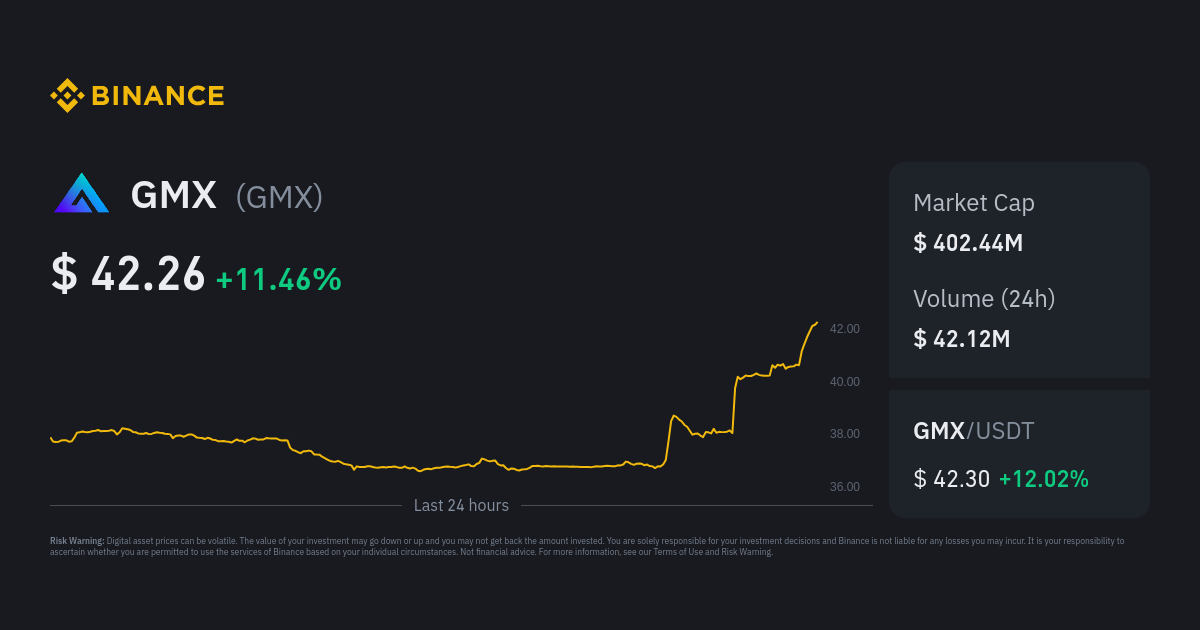The height and width of the screenshot is (630, 1200).
Task: Click the BINANCE wordmark text
Action: point(158,96)
